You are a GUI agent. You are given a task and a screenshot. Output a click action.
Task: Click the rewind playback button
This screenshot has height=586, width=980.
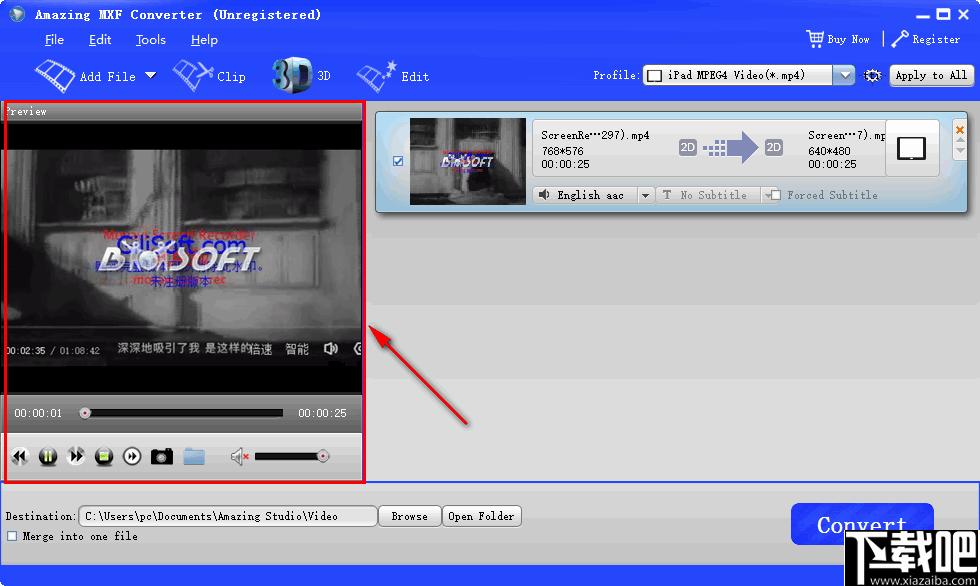pos(19,457)
